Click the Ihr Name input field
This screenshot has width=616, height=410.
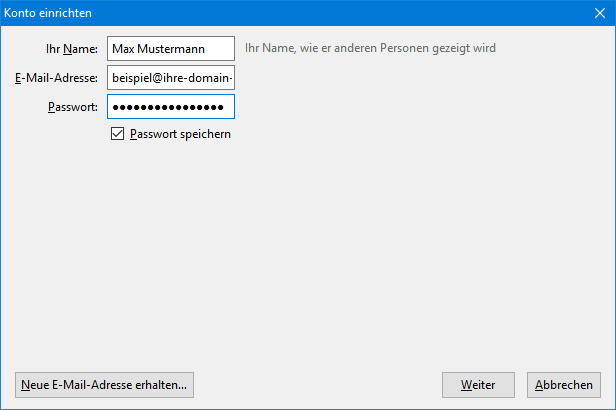pos(170,48)
